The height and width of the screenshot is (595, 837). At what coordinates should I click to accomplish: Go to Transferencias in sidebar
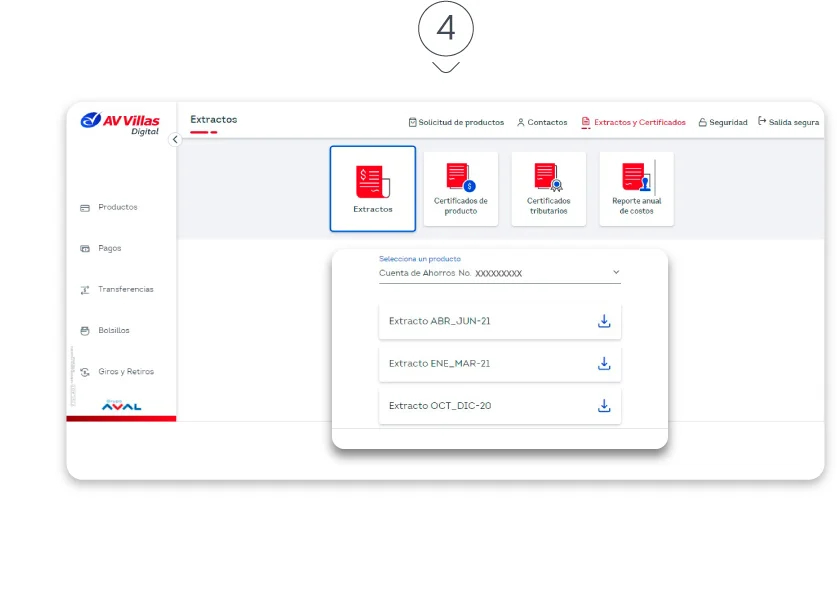[125, 289]
